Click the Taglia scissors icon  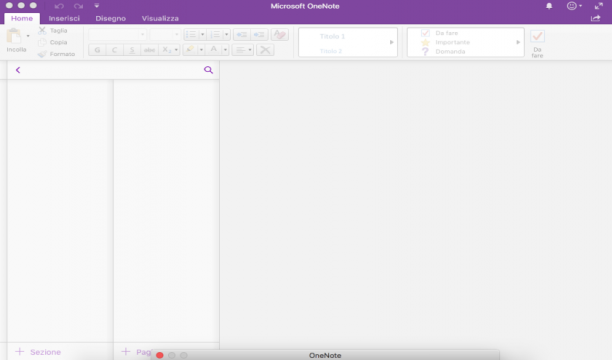coord(42,30)
